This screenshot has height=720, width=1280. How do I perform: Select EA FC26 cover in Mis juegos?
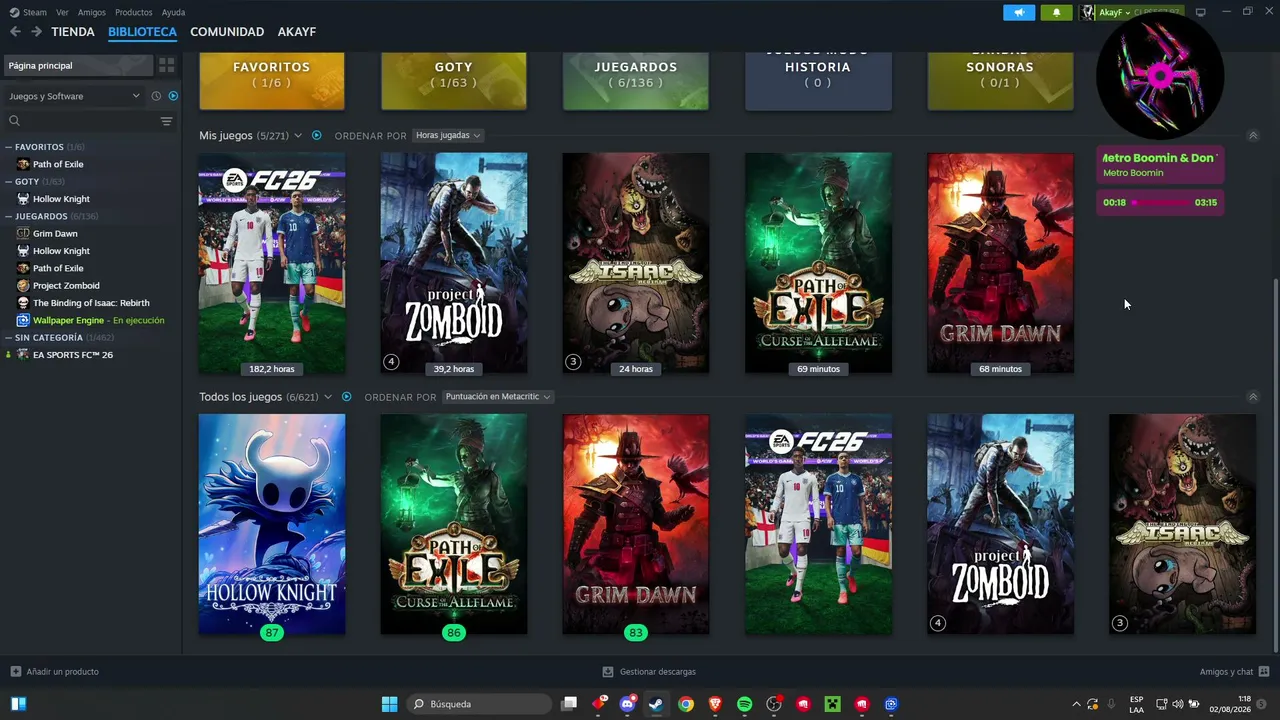(x=272, y=263)
